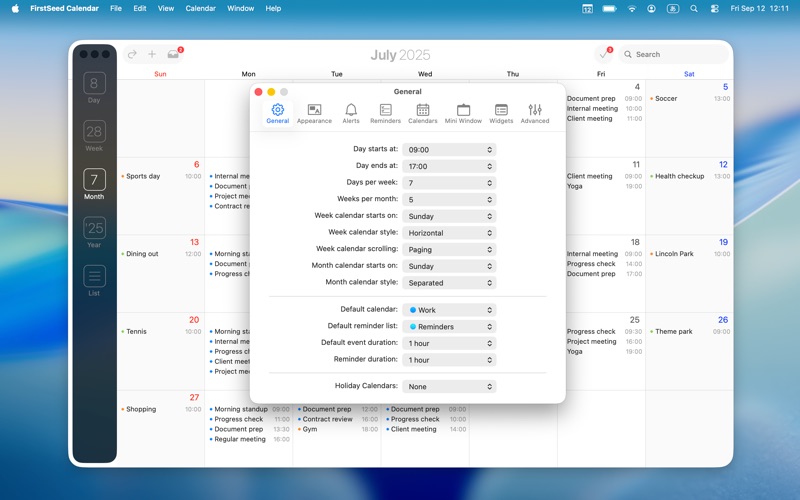Click the go-to-today arrow icon
The image size is (800, 500).
coord(132,54)
